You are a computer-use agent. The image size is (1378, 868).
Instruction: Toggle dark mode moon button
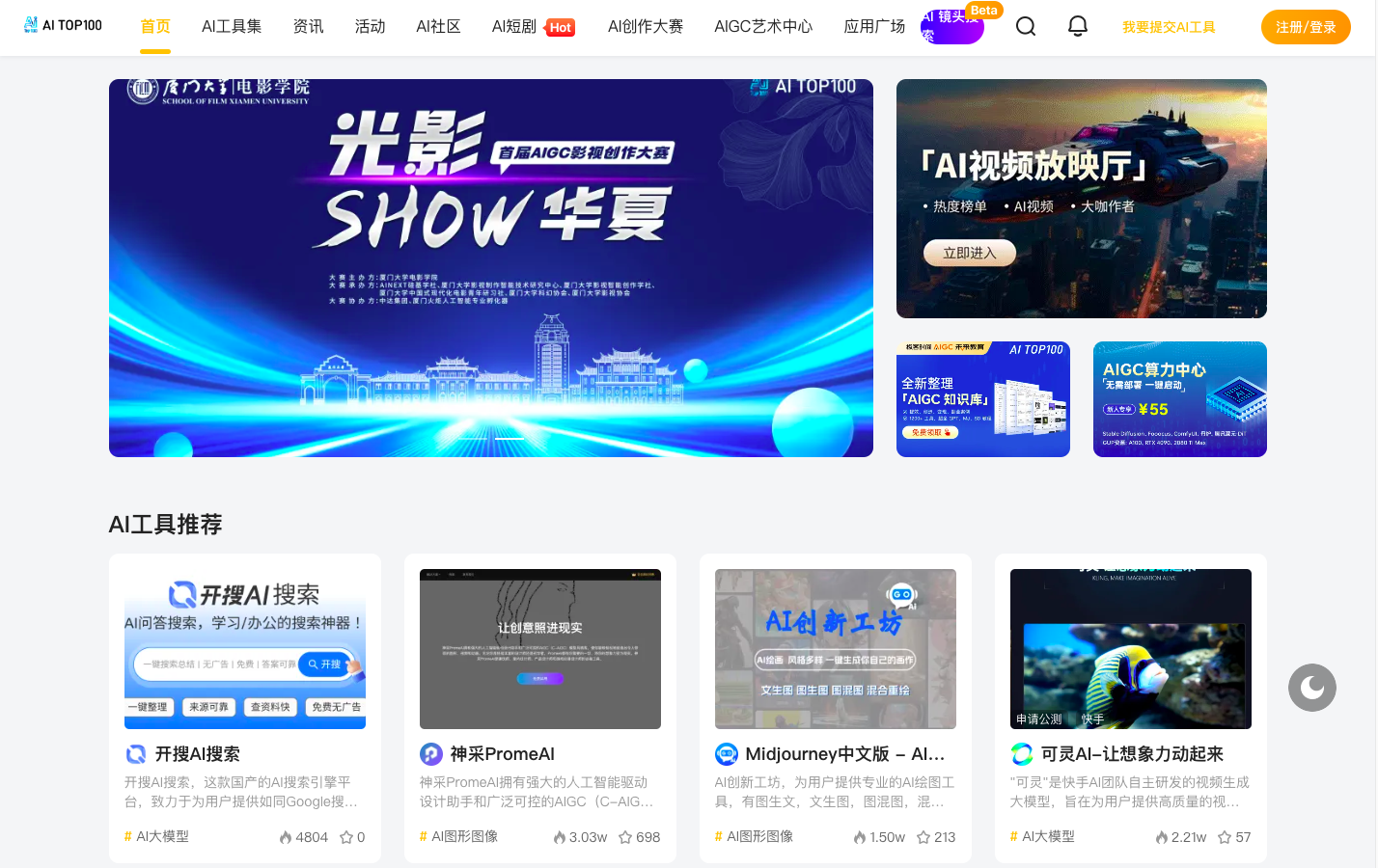tap(1312, 688)
